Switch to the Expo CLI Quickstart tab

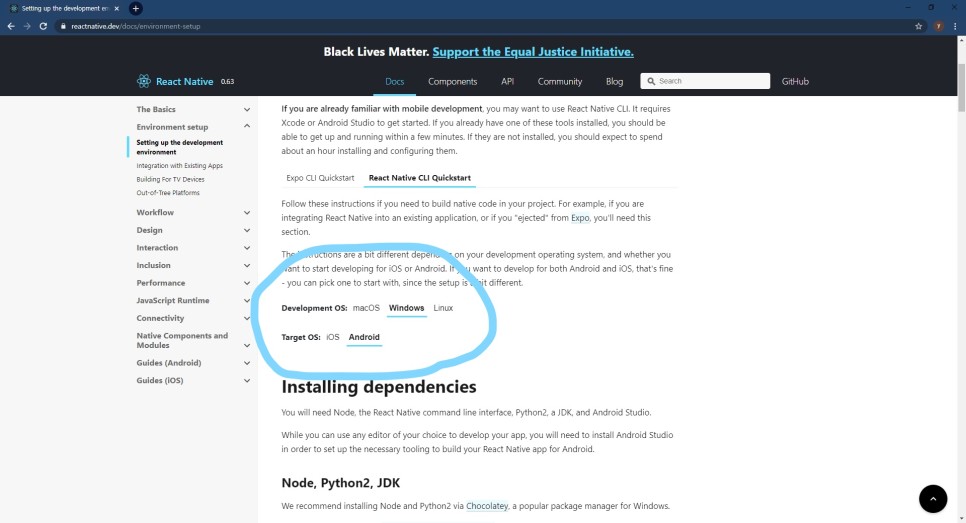click(320, 178)
